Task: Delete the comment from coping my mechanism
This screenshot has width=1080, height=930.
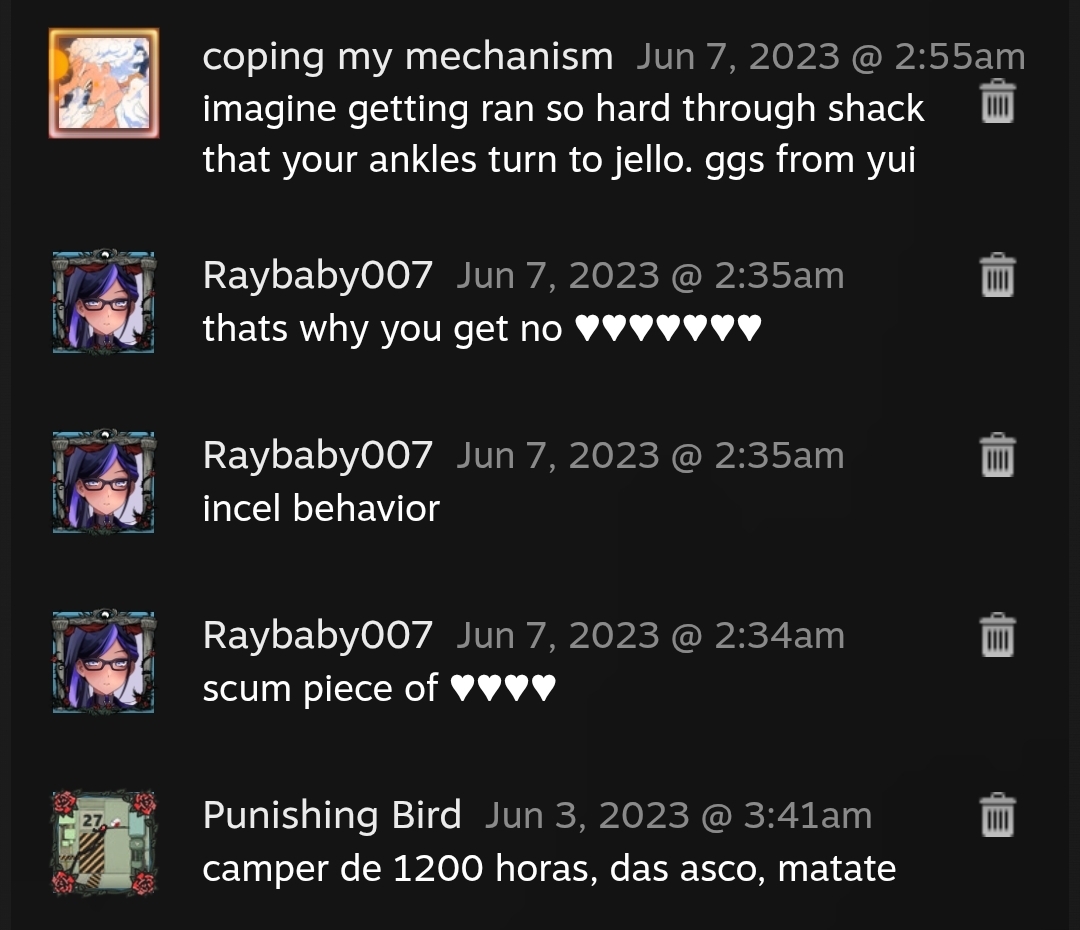Action: pos(997,101)
